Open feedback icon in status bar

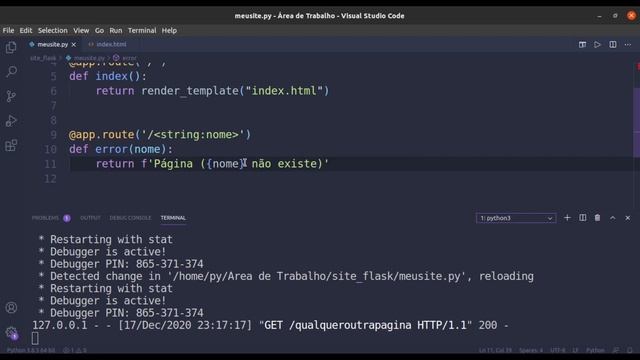(616, 350)
